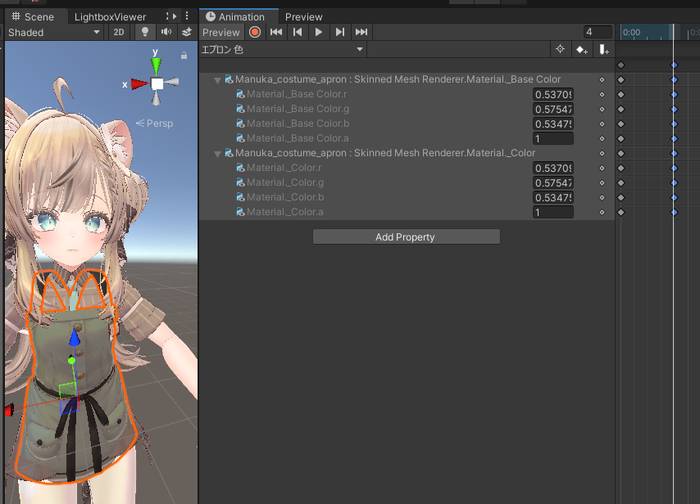This screenshot has width=700, height=504.
Task: Select blue keyframe on Base Color.g track
Action: coord(674,109)
